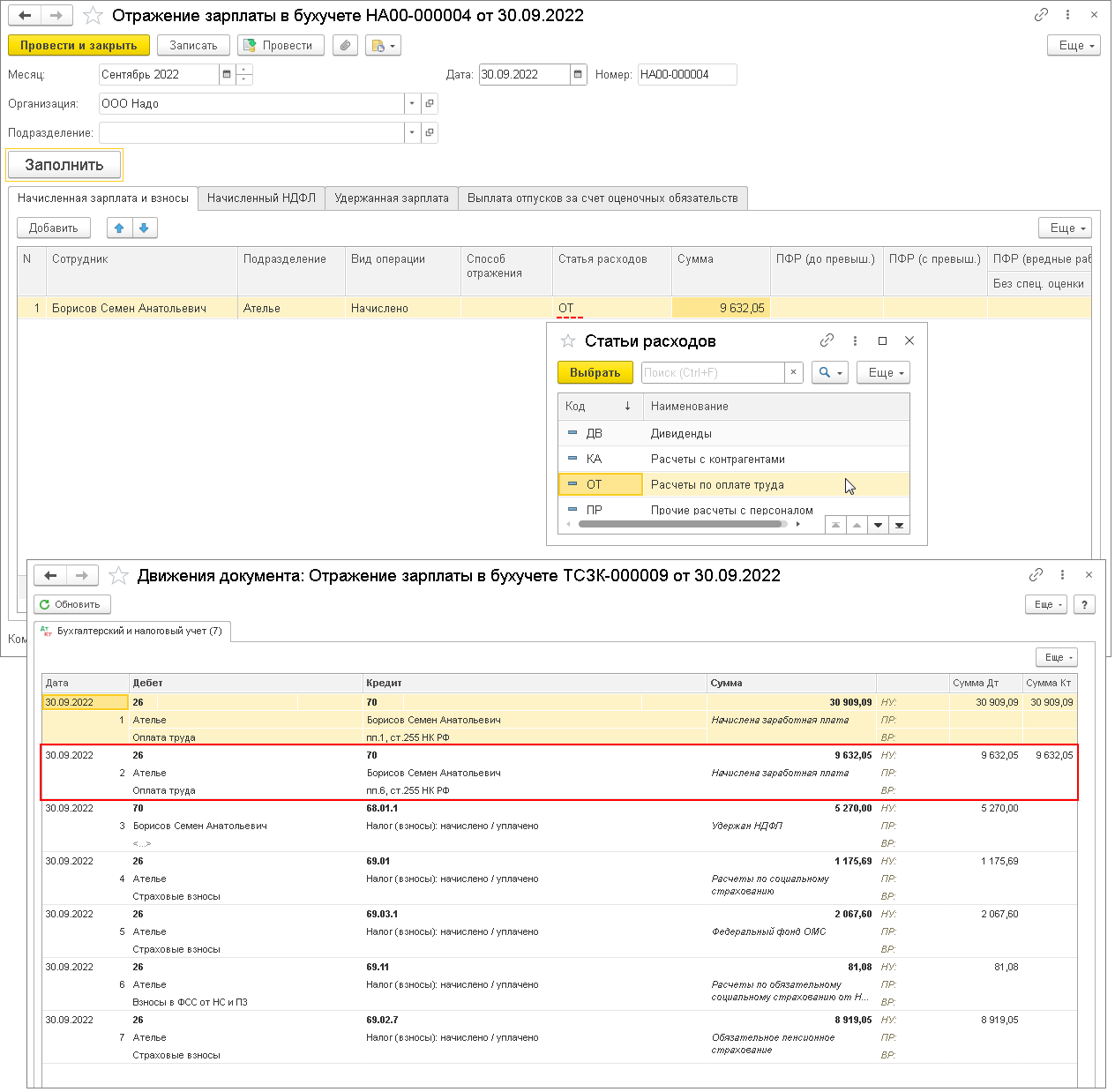The width and height of the screenshot is (1115, 1092).
Task: Click the Провести button
Action: (281, 45)
